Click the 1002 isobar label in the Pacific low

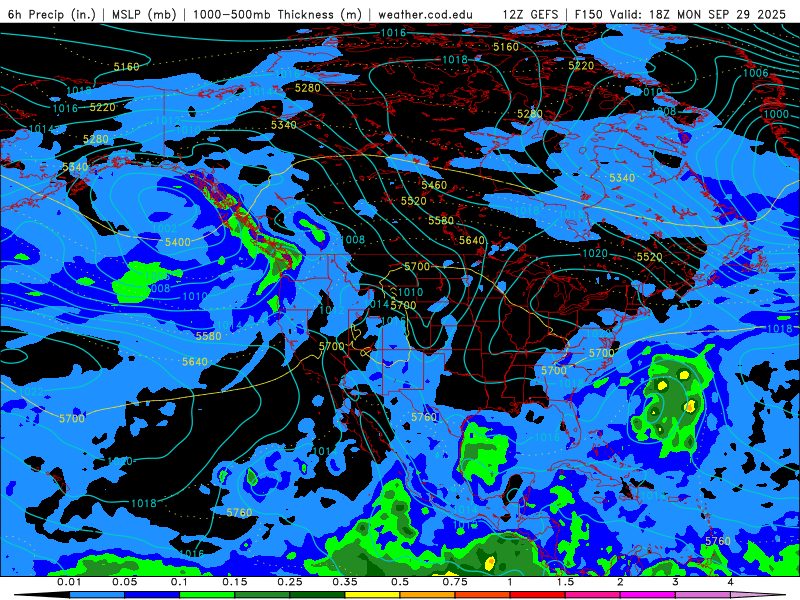(x=164, y=229)
